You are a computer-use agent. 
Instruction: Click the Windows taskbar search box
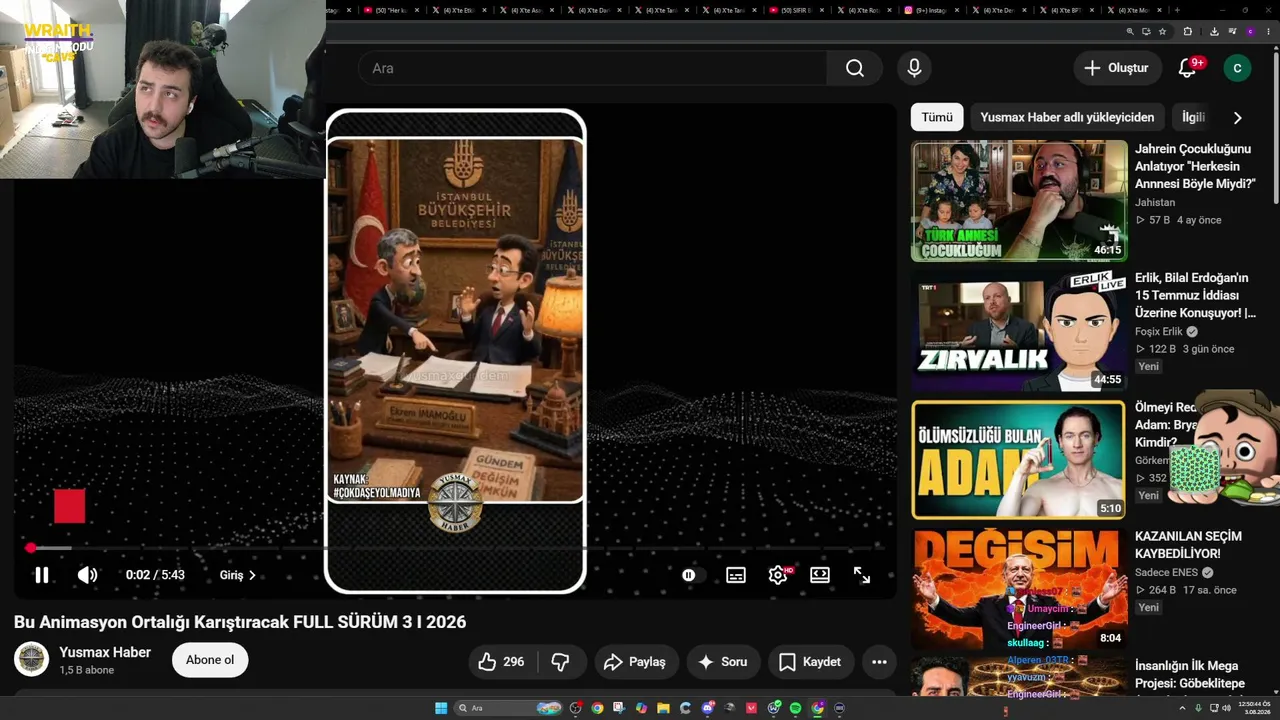coord(508,708)
